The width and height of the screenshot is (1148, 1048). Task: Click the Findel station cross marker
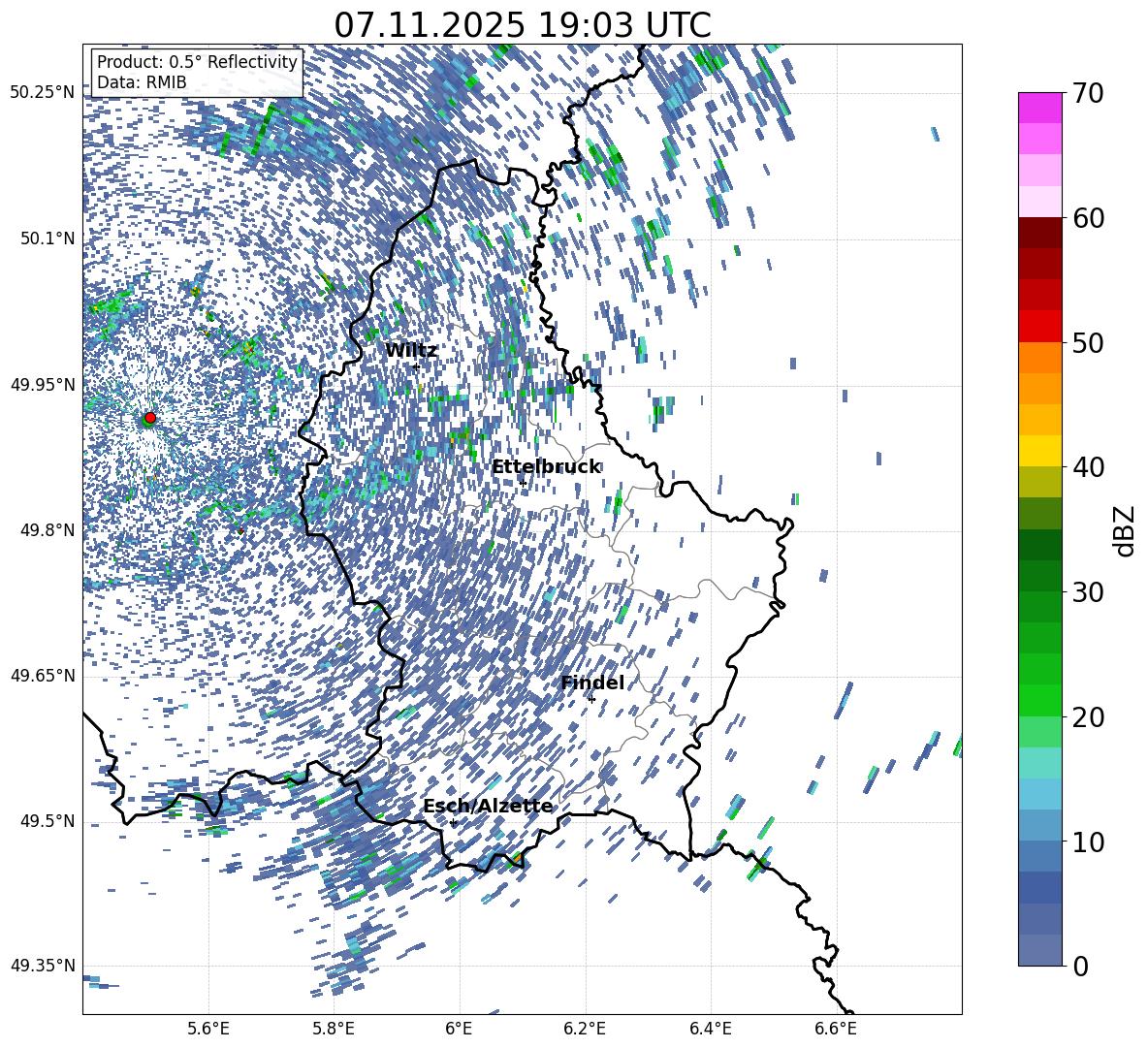[591, 699]
